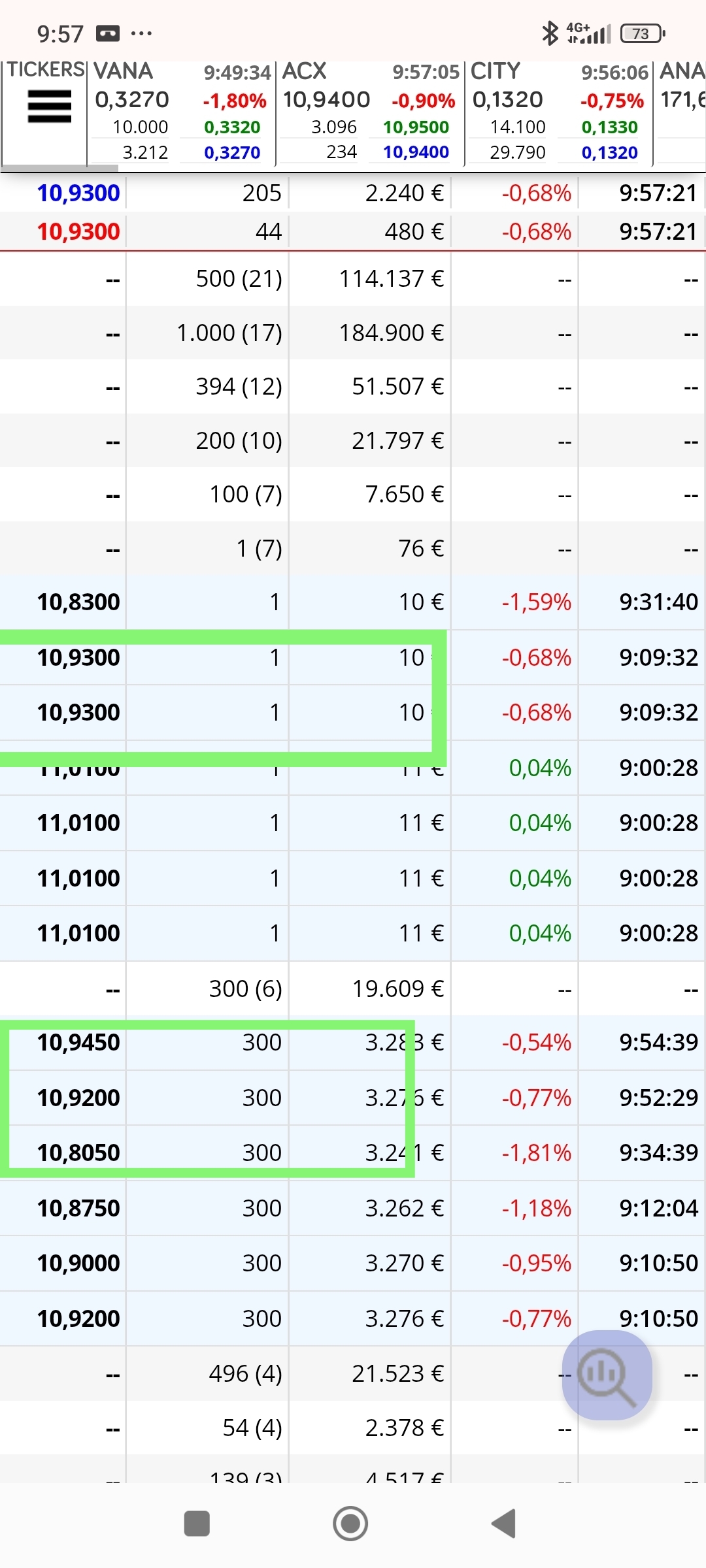Tap the 9:54:39 timestamp
This screenshot has width=706, height=1568.
[x=659, y=1043]
